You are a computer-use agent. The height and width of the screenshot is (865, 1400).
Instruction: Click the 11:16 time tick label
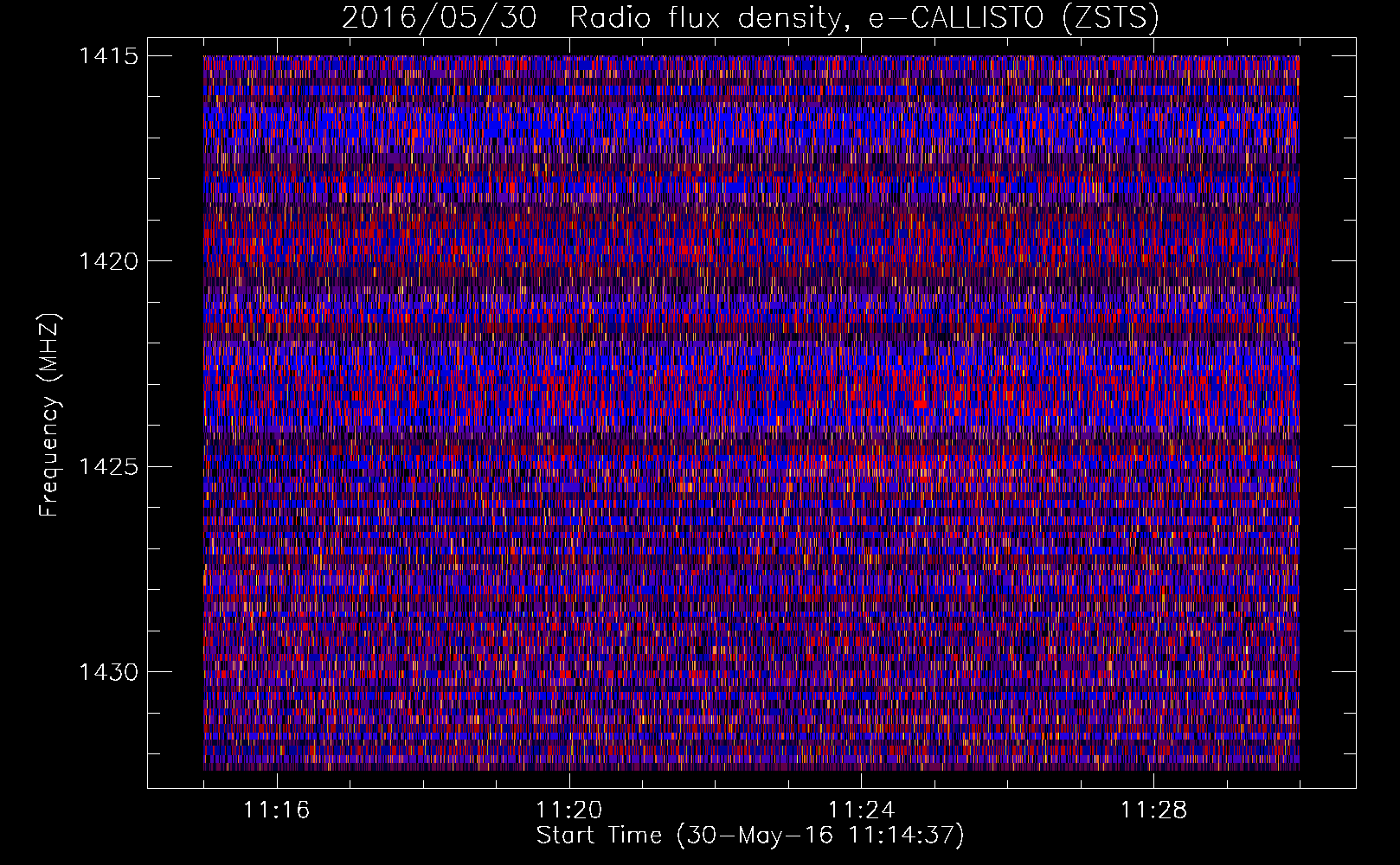[277, 811]
